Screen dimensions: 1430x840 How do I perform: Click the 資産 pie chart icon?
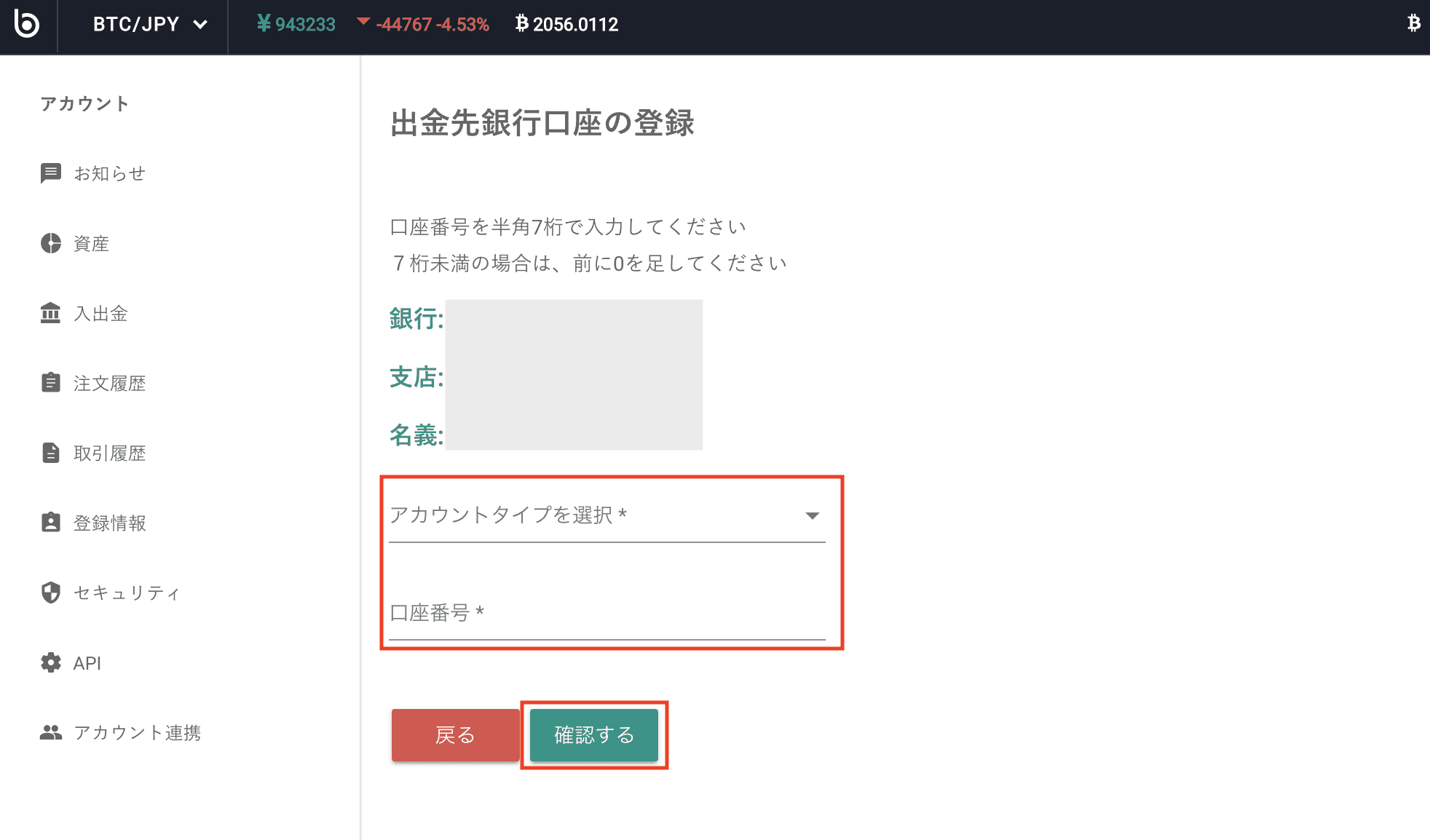point(50,243)
